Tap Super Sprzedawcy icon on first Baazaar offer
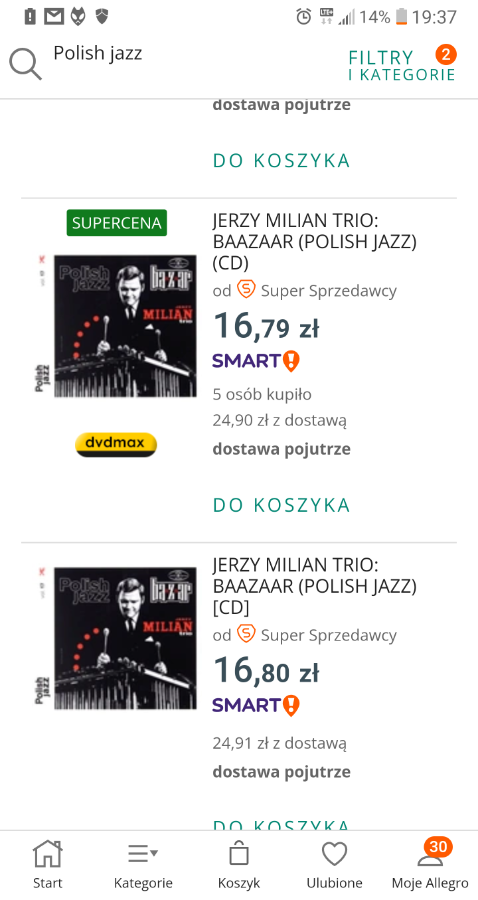This screenshot has width=478, height=900. [246, 290]
